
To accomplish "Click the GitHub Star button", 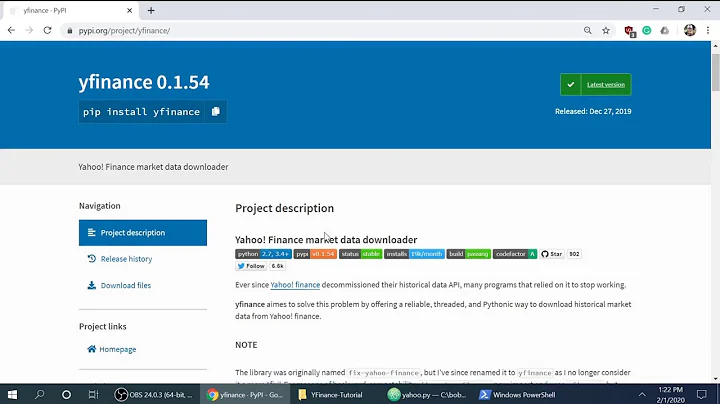I will (552, 254).
